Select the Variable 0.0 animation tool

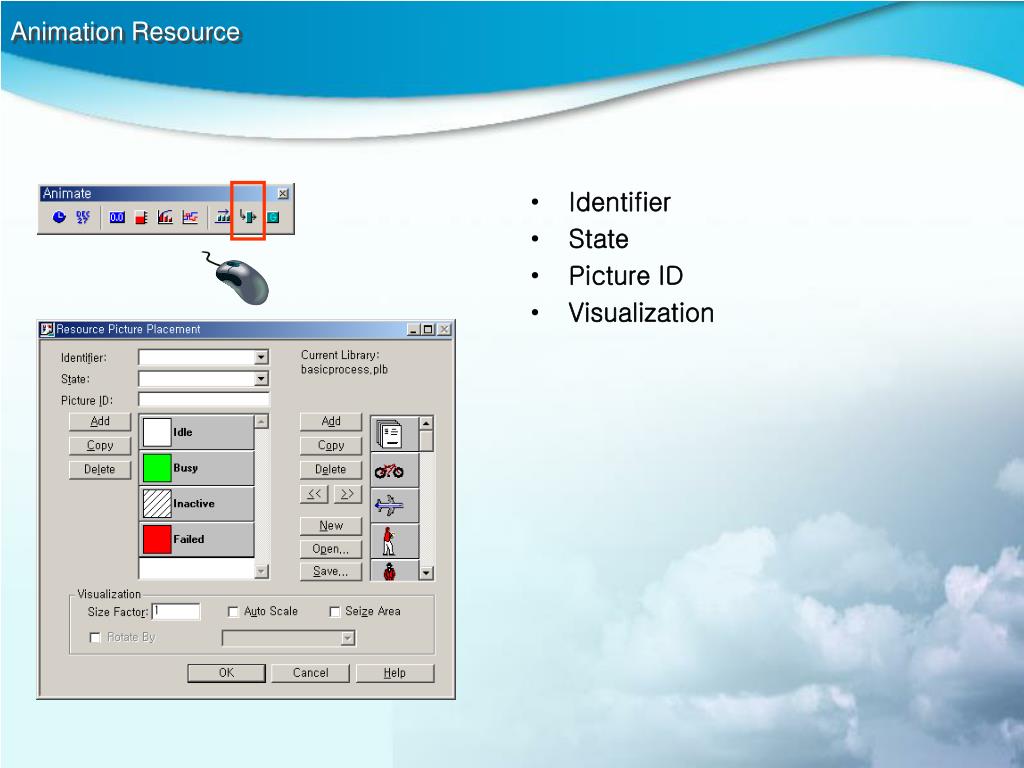(117, 217)
